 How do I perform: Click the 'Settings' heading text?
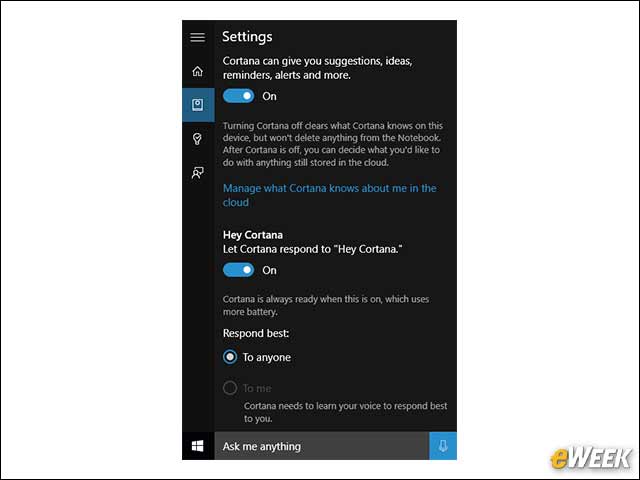[247, 37]
